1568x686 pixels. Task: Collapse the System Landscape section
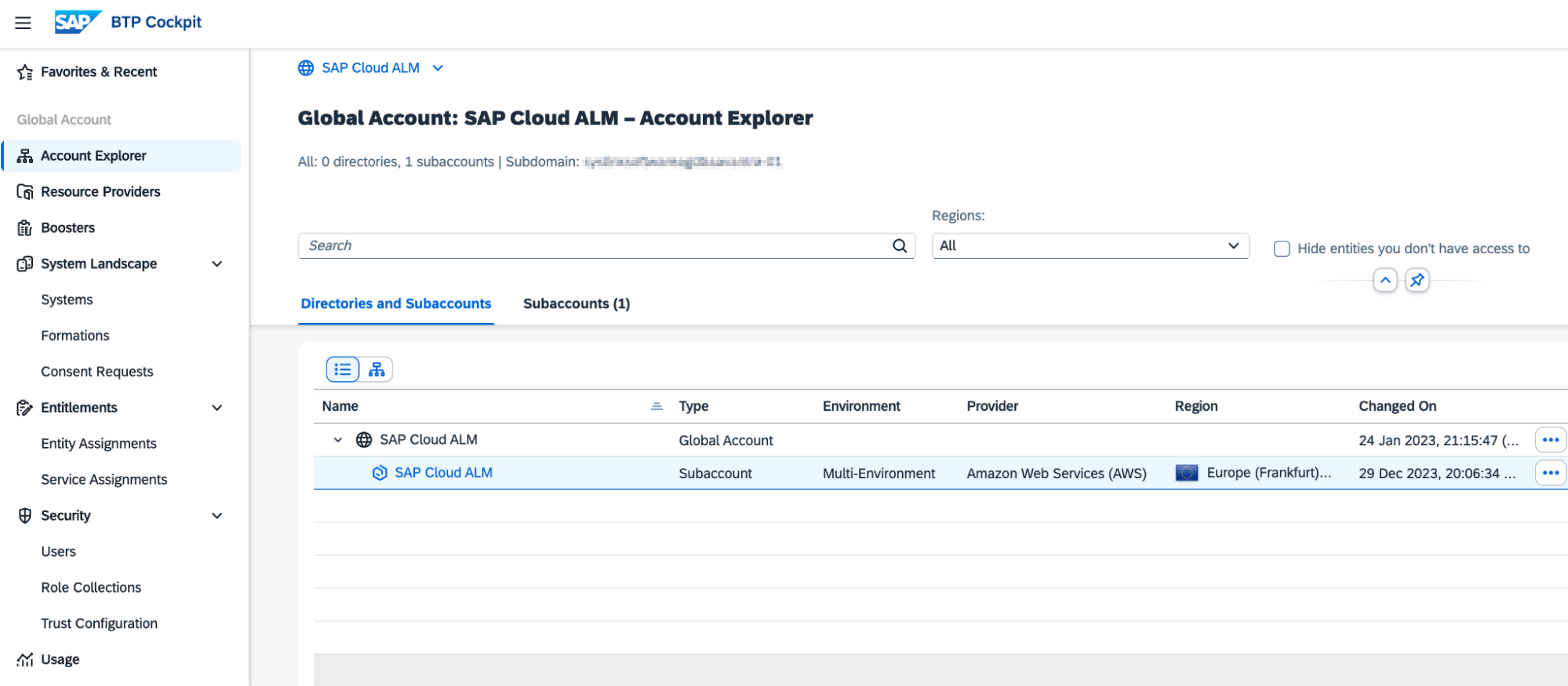coord(217,264)
